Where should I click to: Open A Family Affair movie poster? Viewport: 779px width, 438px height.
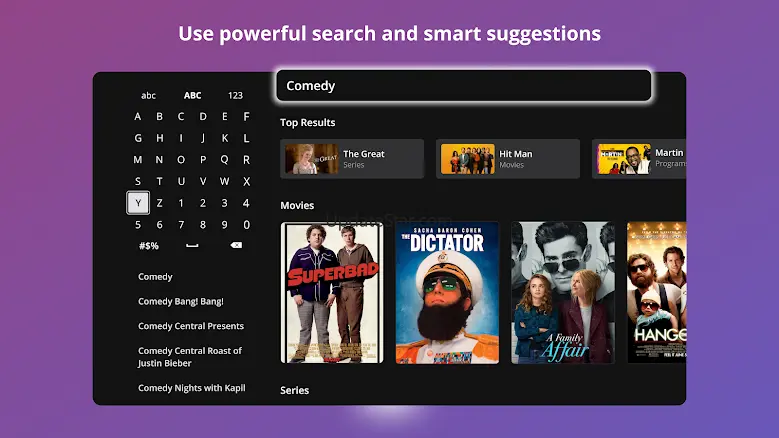pyautogui.click(x=563, y=292)
